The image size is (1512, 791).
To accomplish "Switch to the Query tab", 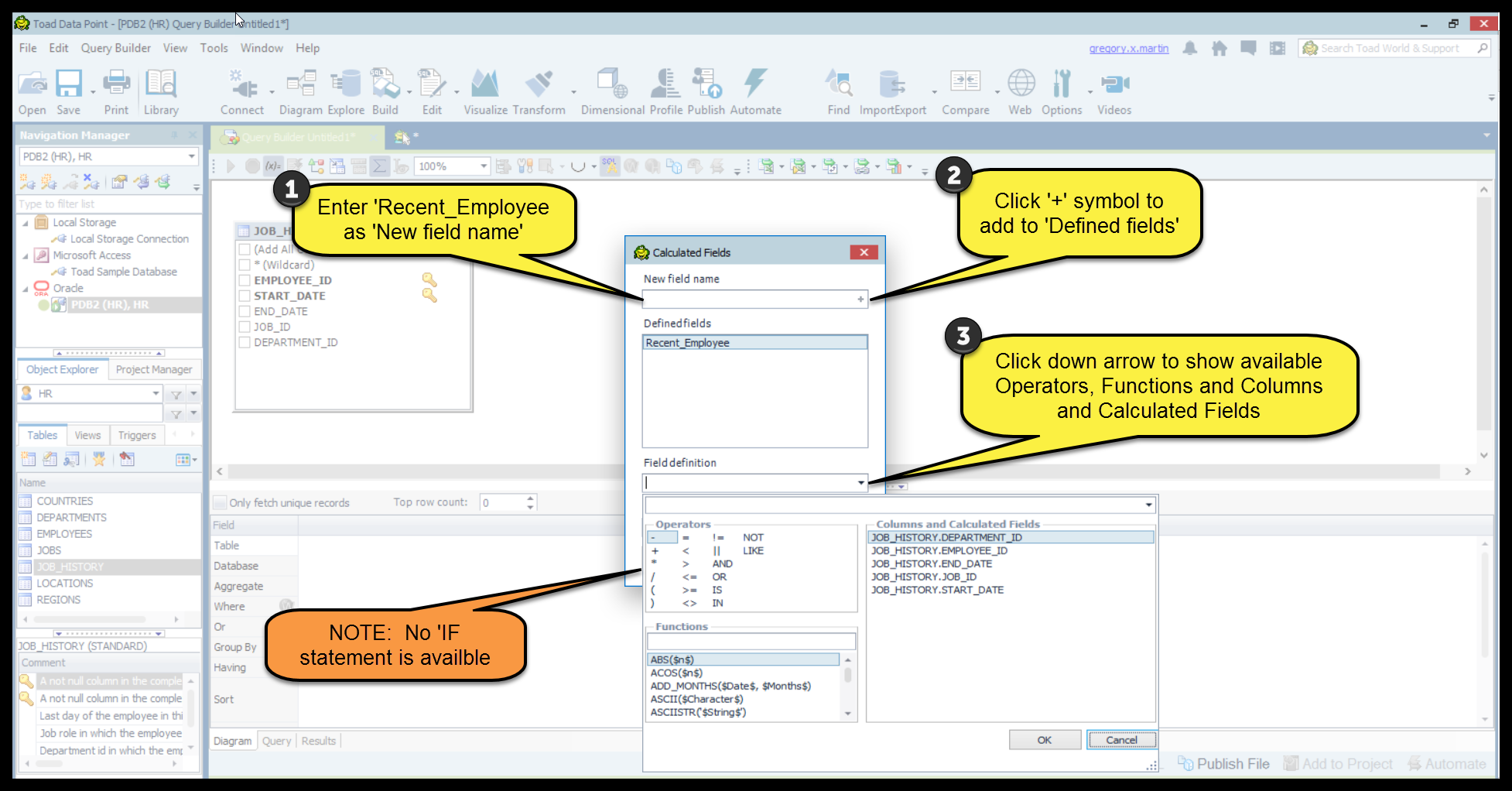I will (x=276, y=741).
